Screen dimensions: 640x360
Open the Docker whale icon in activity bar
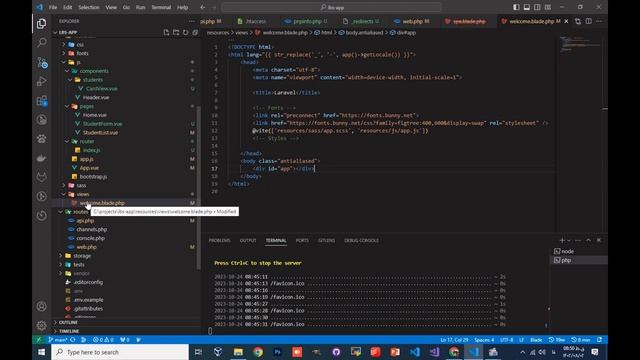pyautogui.click(x=41, y=158)
